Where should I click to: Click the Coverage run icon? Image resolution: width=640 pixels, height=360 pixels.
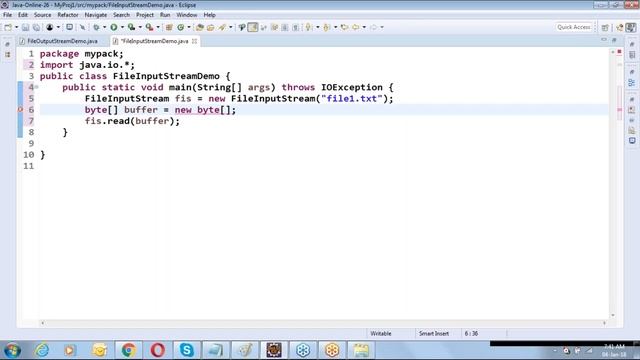131,27
